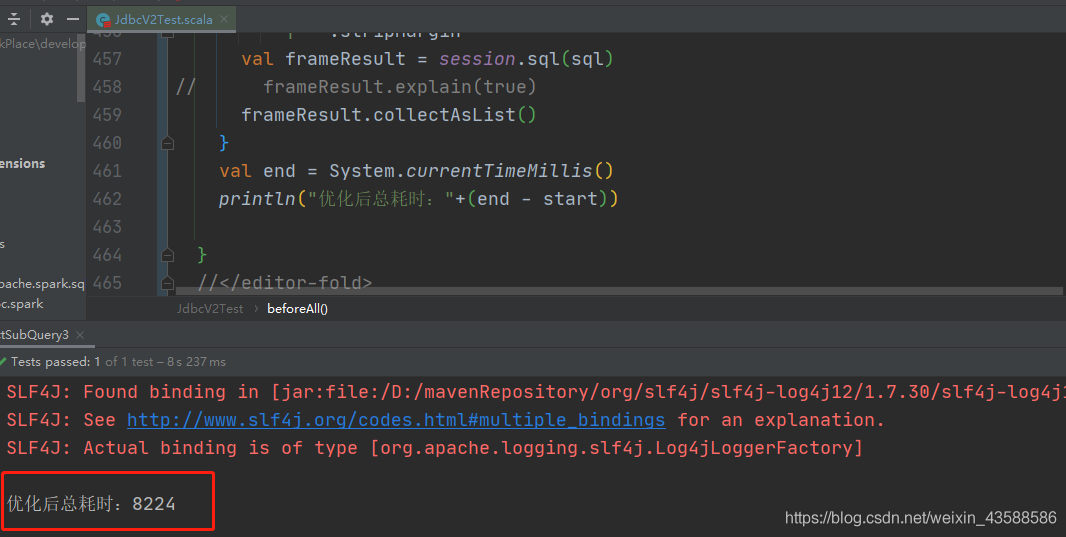Click the '优化后总耗时: 8224' console output
The height and width of the screenshot is (537, 1066).
click(x=91, y=504)
